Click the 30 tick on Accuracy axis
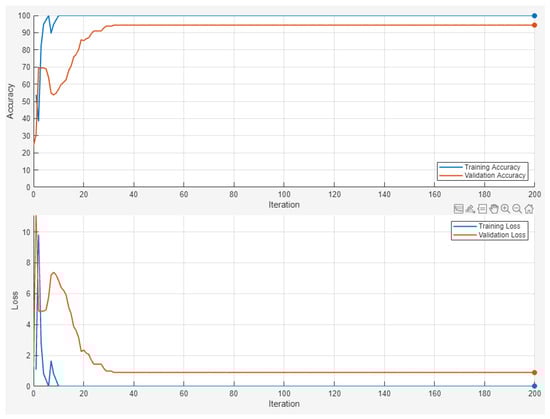This screenshot has width=550, height=419. (x=26, y=136)
